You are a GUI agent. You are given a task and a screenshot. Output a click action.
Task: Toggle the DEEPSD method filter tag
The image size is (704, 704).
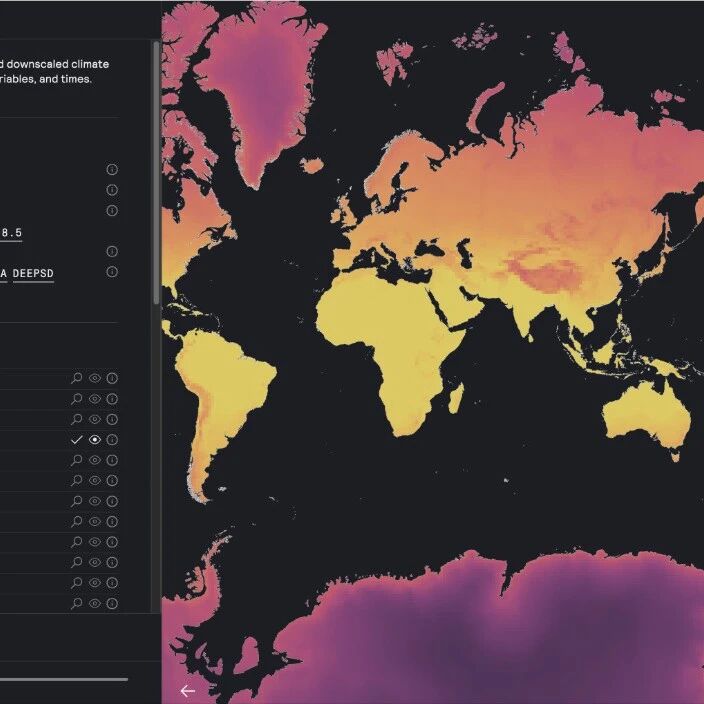pyautogui.click(x=33, y=272)
